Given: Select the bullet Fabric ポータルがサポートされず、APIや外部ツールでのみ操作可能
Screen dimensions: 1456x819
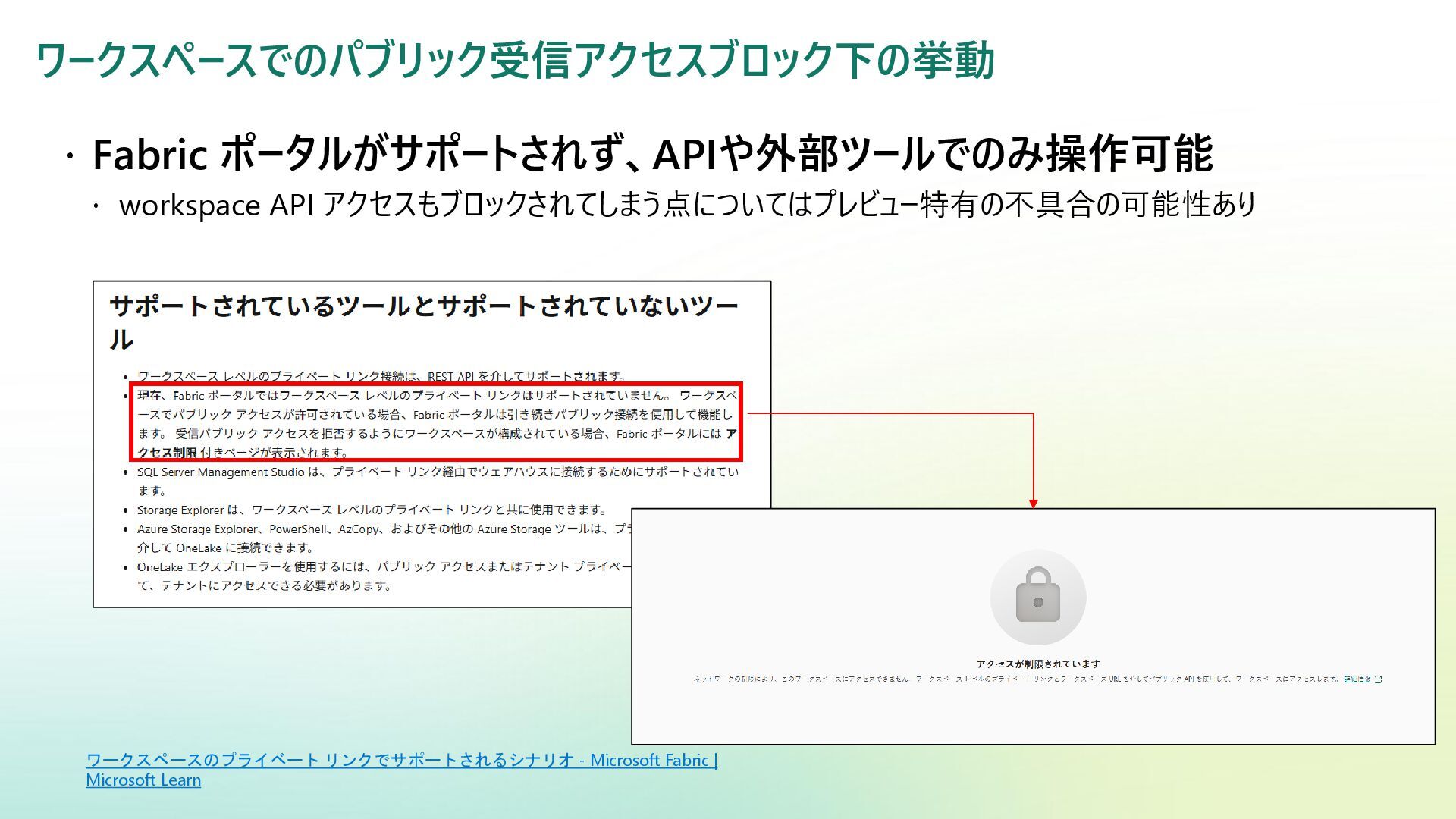Looking at the screenshot, I should (652, 154).
